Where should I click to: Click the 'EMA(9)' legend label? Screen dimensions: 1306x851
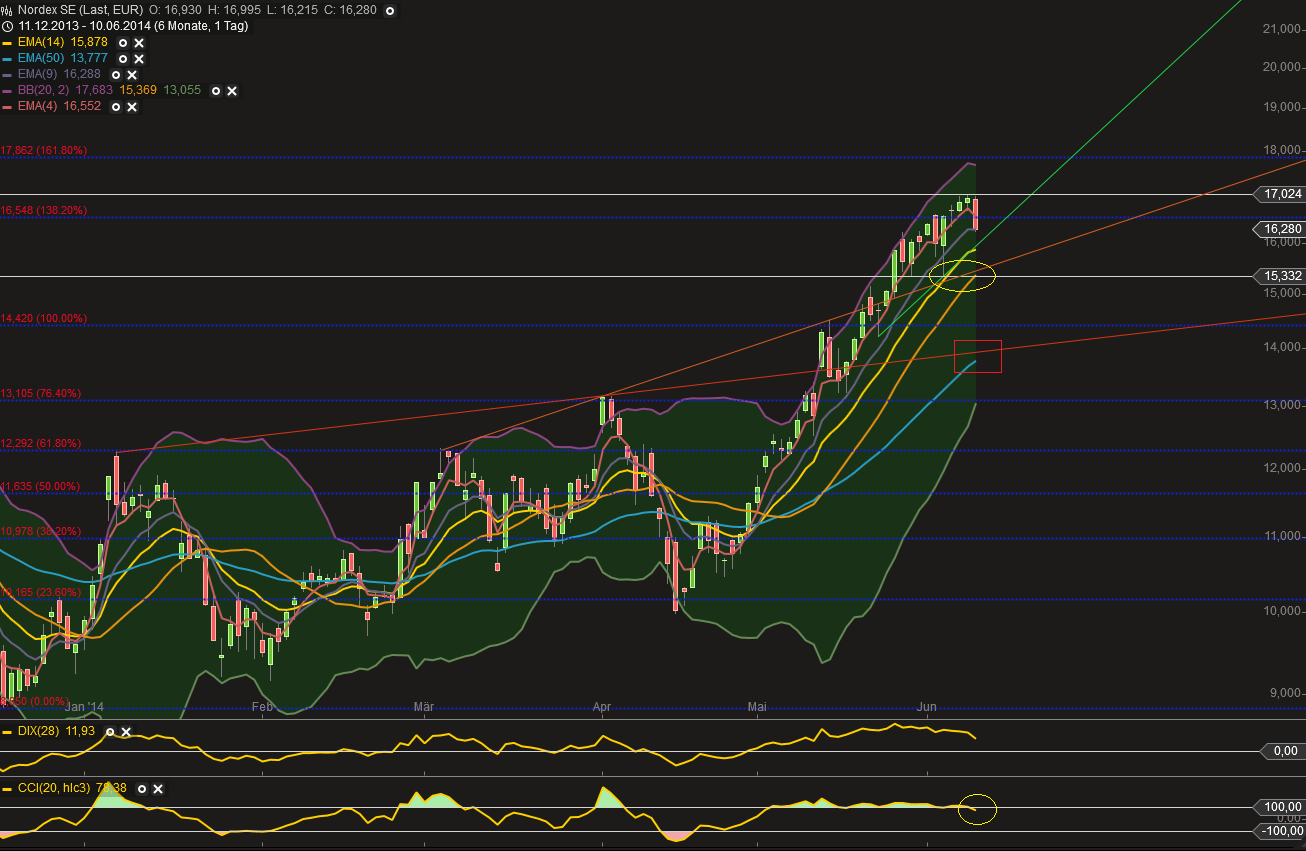point(35,75)
